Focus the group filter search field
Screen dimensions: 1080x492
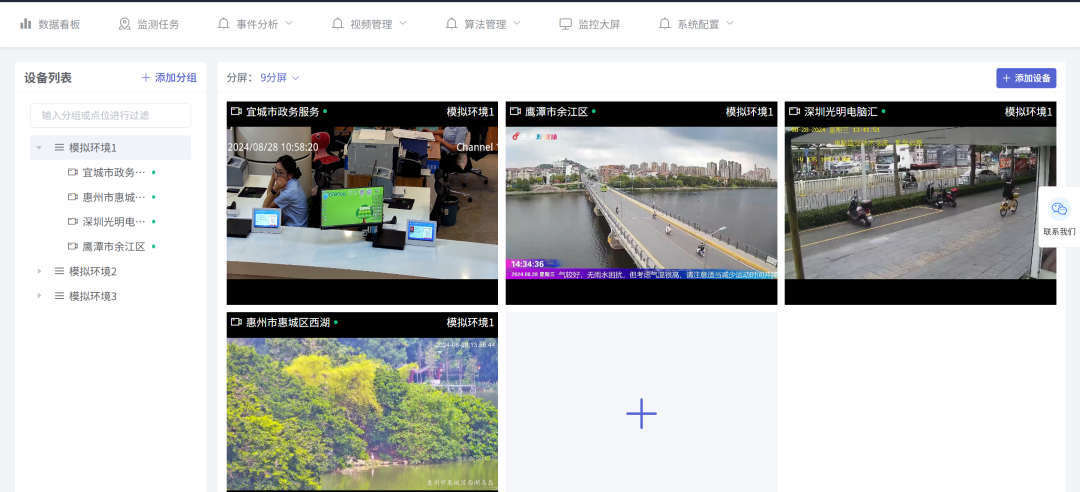coord(110,115)
